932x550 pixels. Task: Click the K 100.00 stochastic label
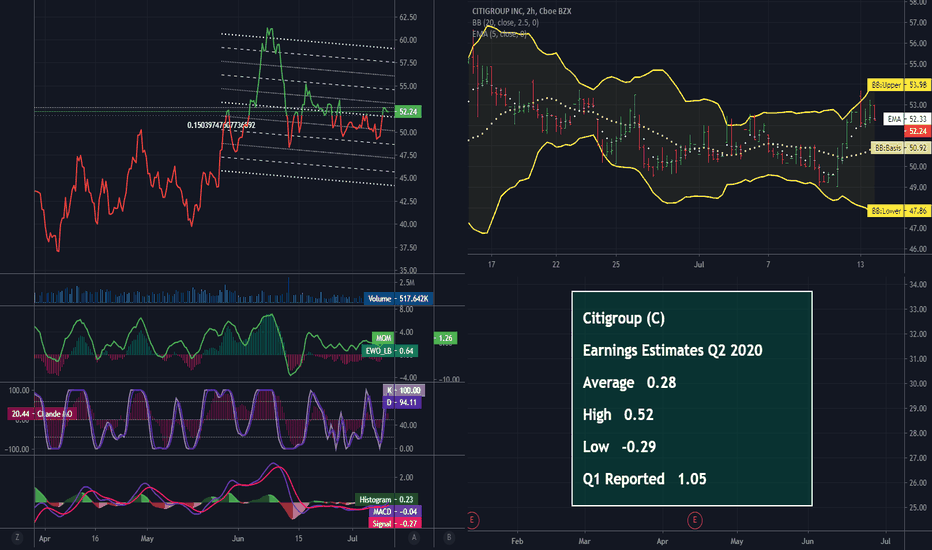point(404,391)
